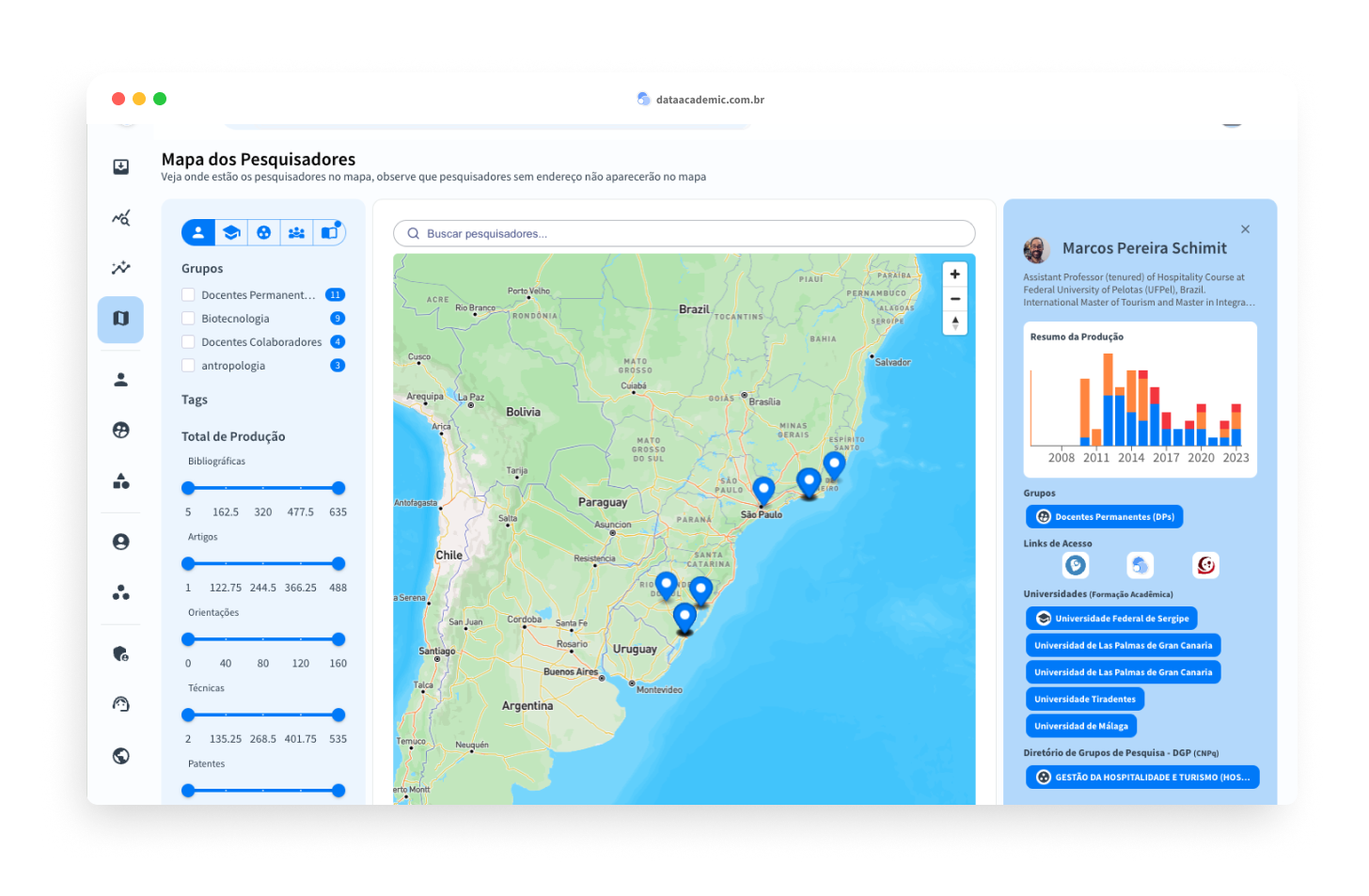Open the red swirl access link icon
1369x896 pixels.
click(1205, 565)
